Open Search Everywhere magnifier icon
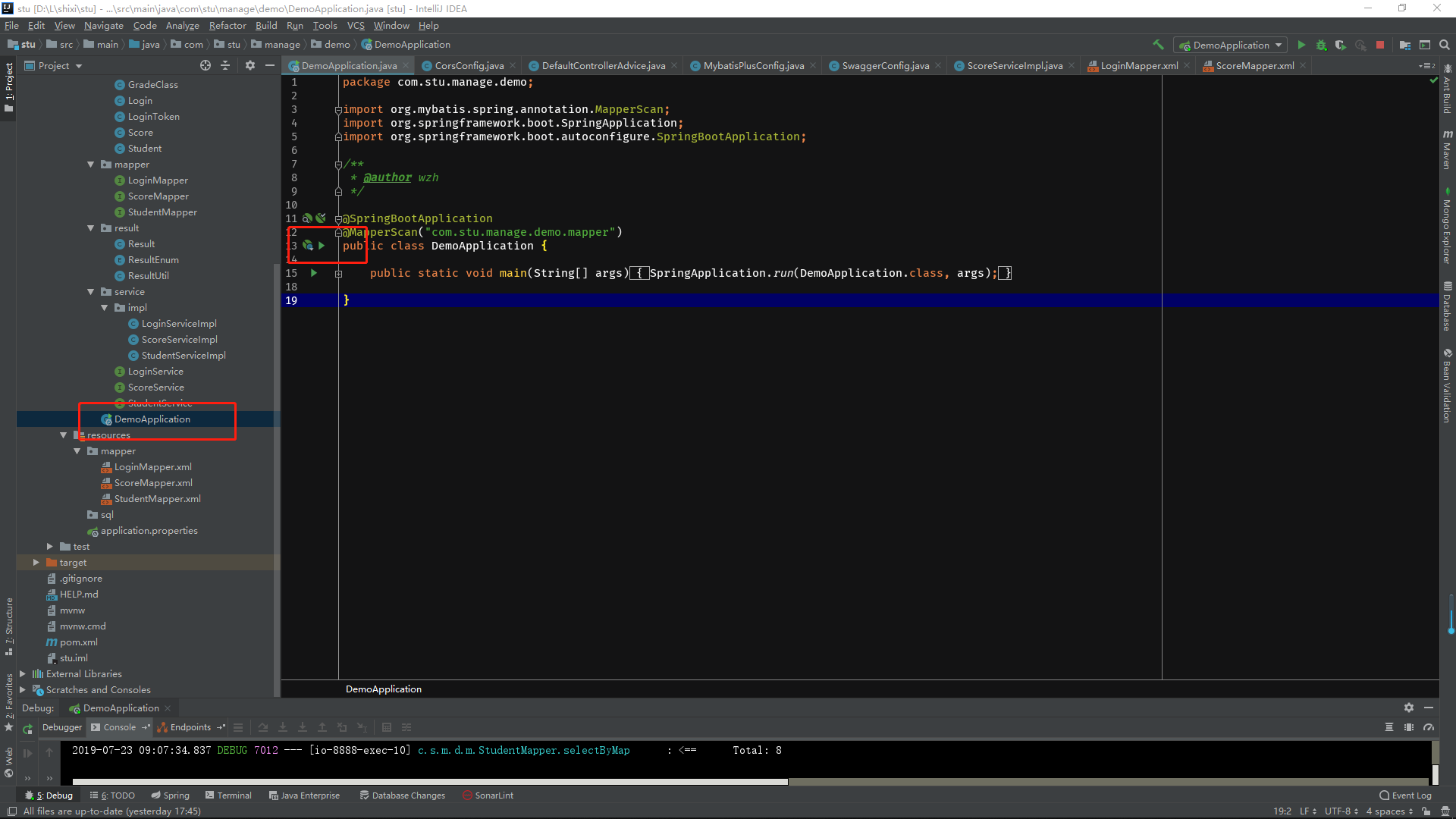This screenshot has height=819, width=1456. 1445,45
